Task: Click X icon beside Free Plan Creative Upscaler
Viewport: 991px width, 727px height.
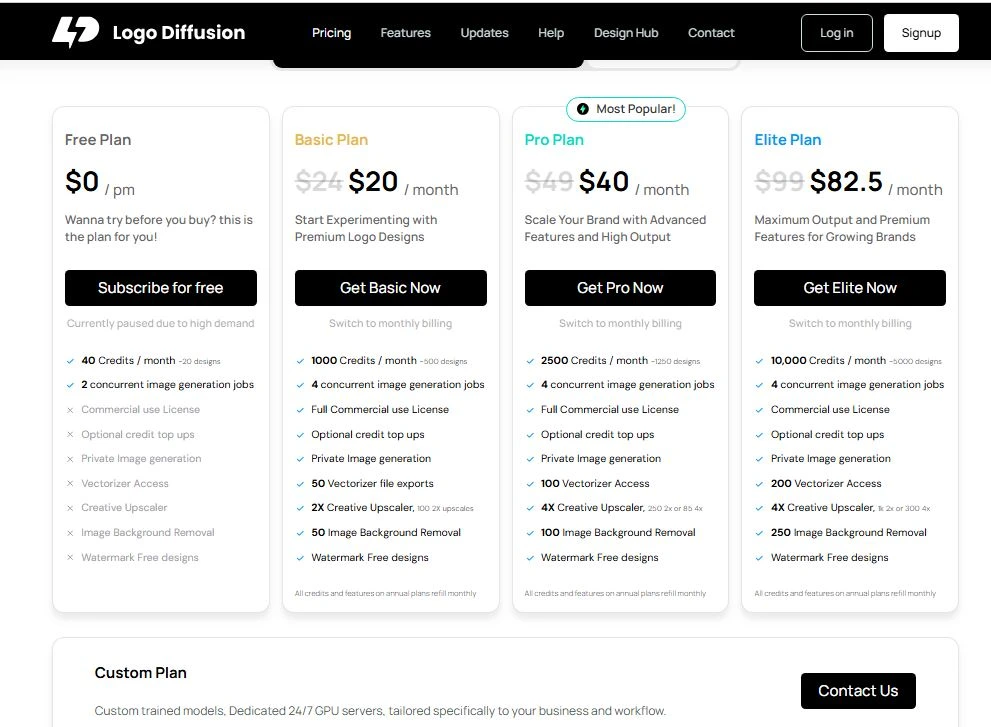Action: point(70,508)
